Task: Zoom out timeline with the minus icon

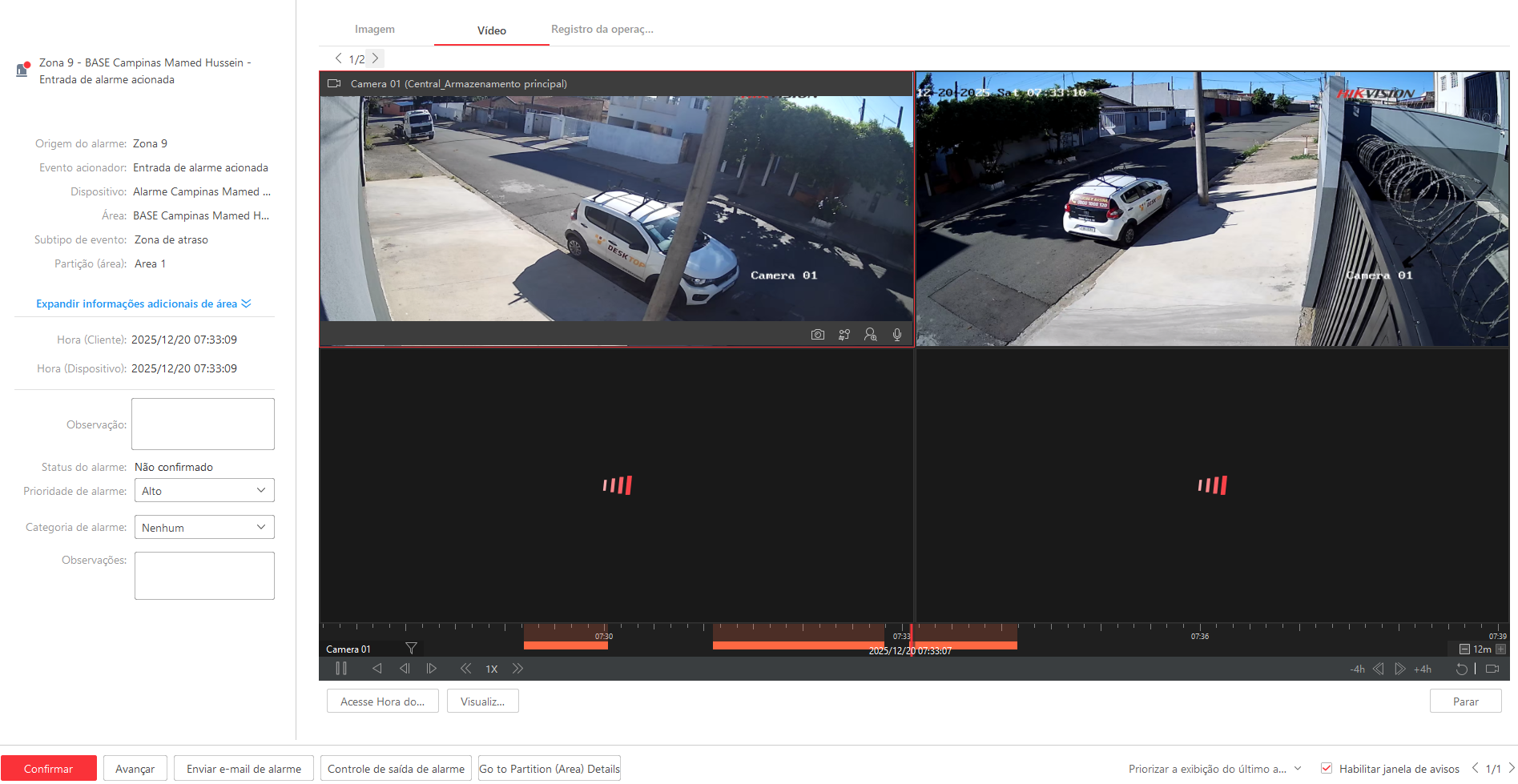Action: coord(1464,649)
